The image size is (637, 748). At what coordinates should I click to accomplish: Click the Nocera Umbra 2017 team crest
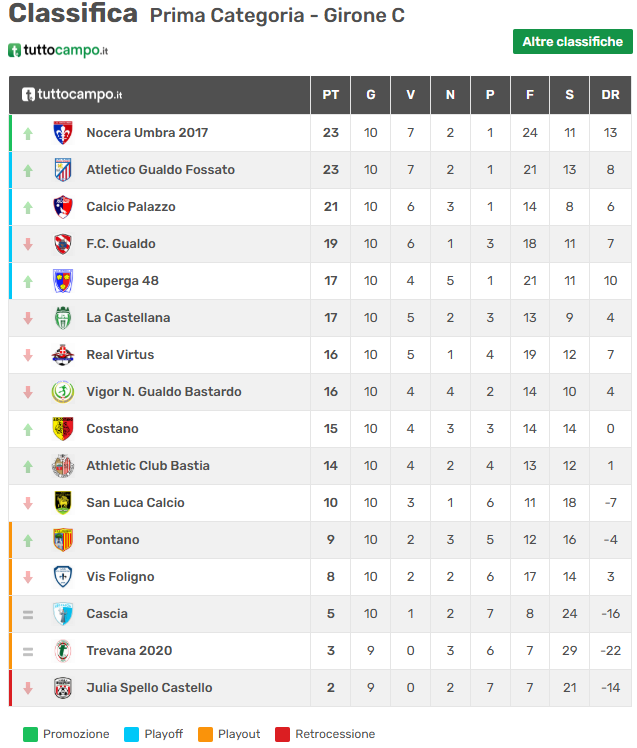[63, 133]
